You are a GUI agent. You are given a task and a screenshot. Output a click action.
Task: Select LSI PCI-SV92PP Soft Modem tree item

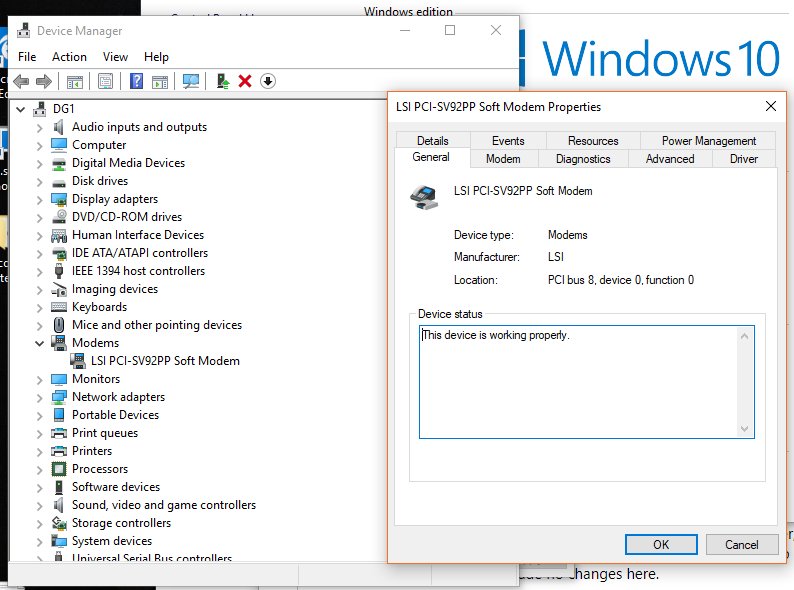(165, 361)
